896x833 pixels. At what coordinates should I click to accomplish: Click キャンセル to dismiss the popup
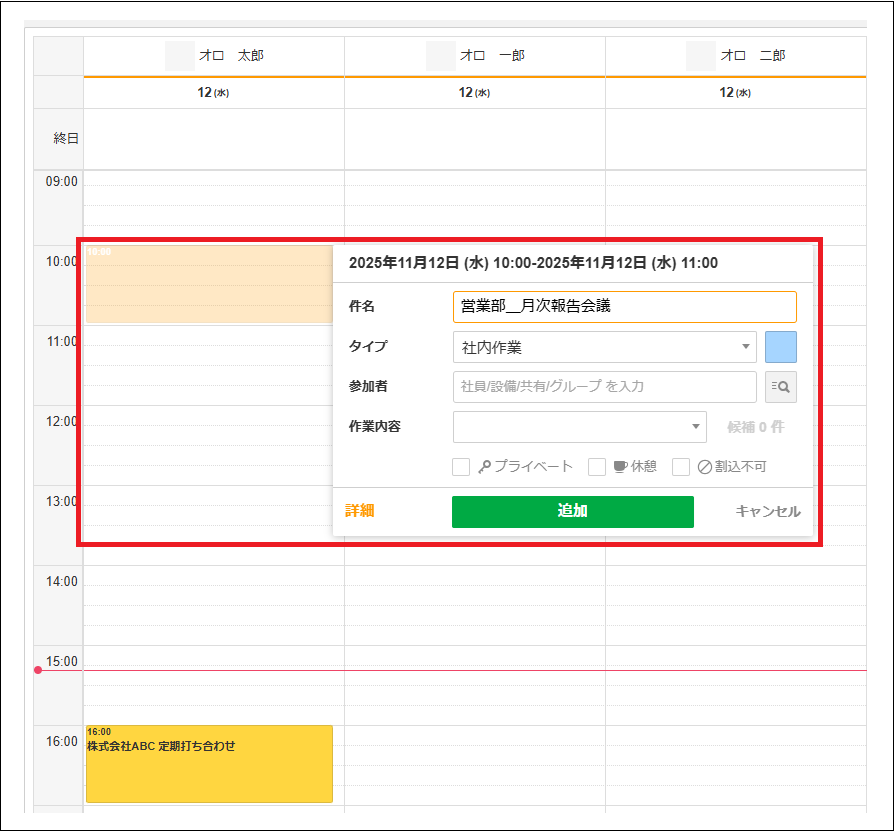click(x=767, y=511)
